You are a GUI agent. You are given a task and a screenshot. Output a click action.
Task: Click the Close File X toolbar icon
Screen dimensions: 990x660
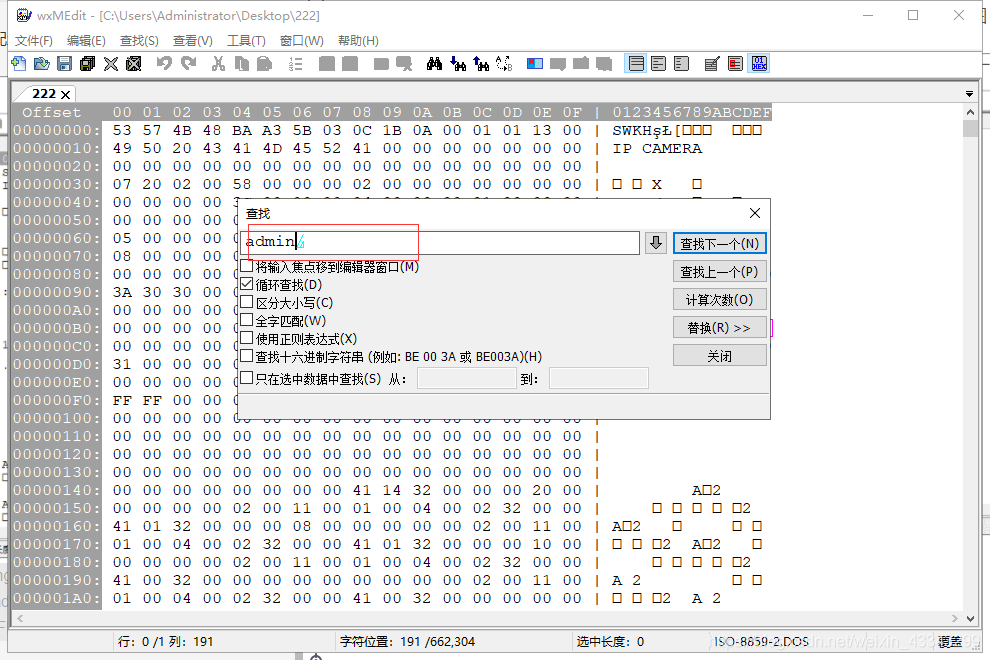[110, 64]
